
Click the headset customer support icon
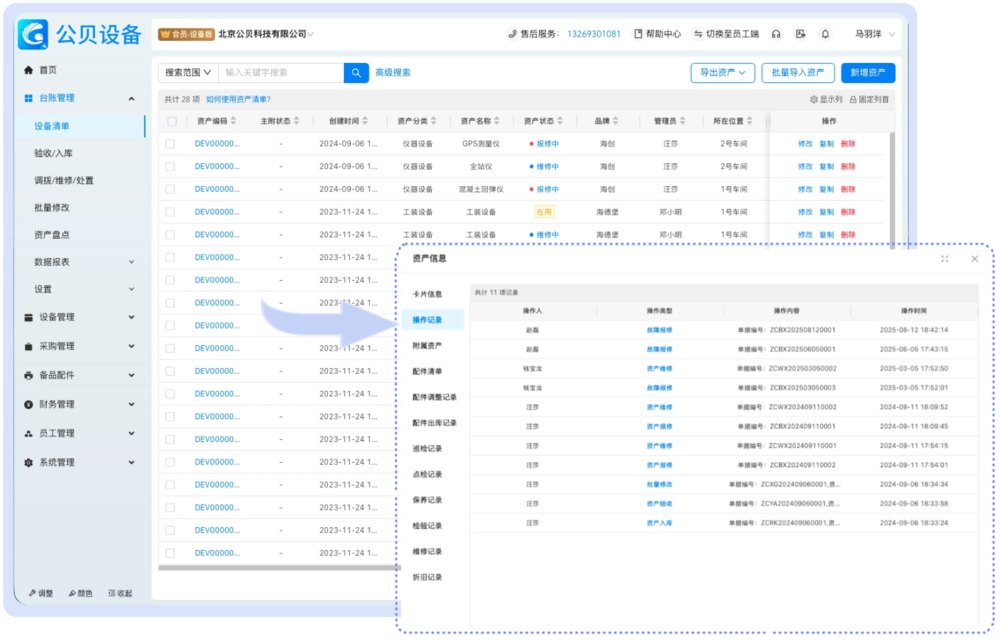coord(776,34)
